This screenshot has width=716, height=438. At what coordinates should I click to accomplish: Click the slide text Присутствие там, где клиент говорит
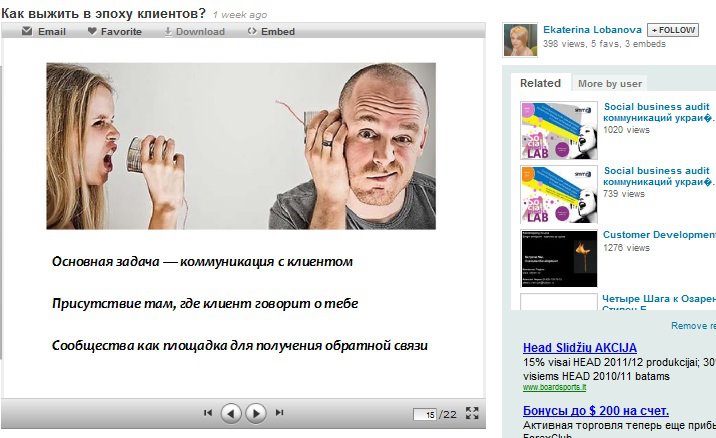coord(205,303)
